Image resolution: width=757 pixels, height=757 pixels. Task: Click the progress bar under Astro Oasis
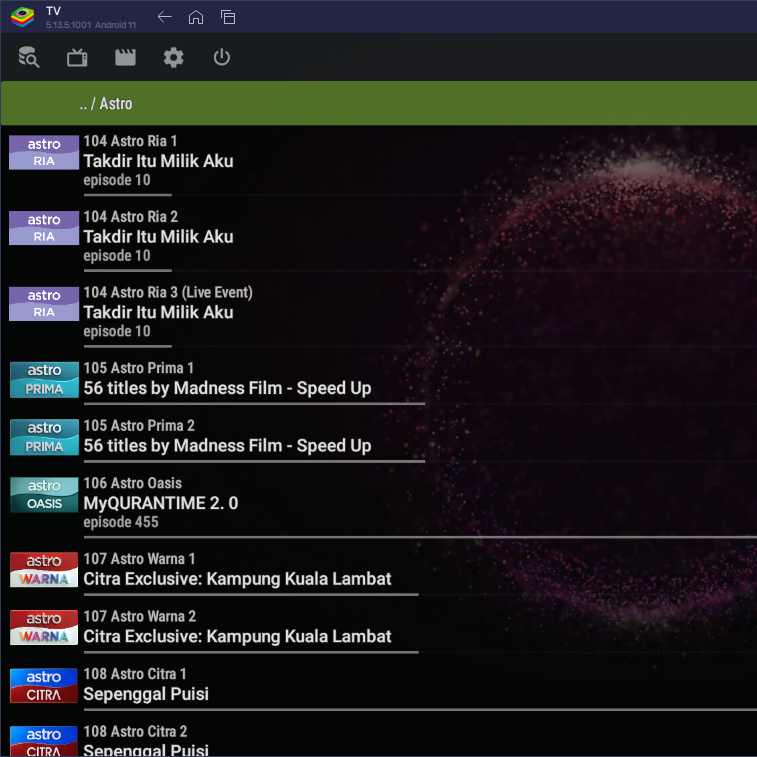420,537
